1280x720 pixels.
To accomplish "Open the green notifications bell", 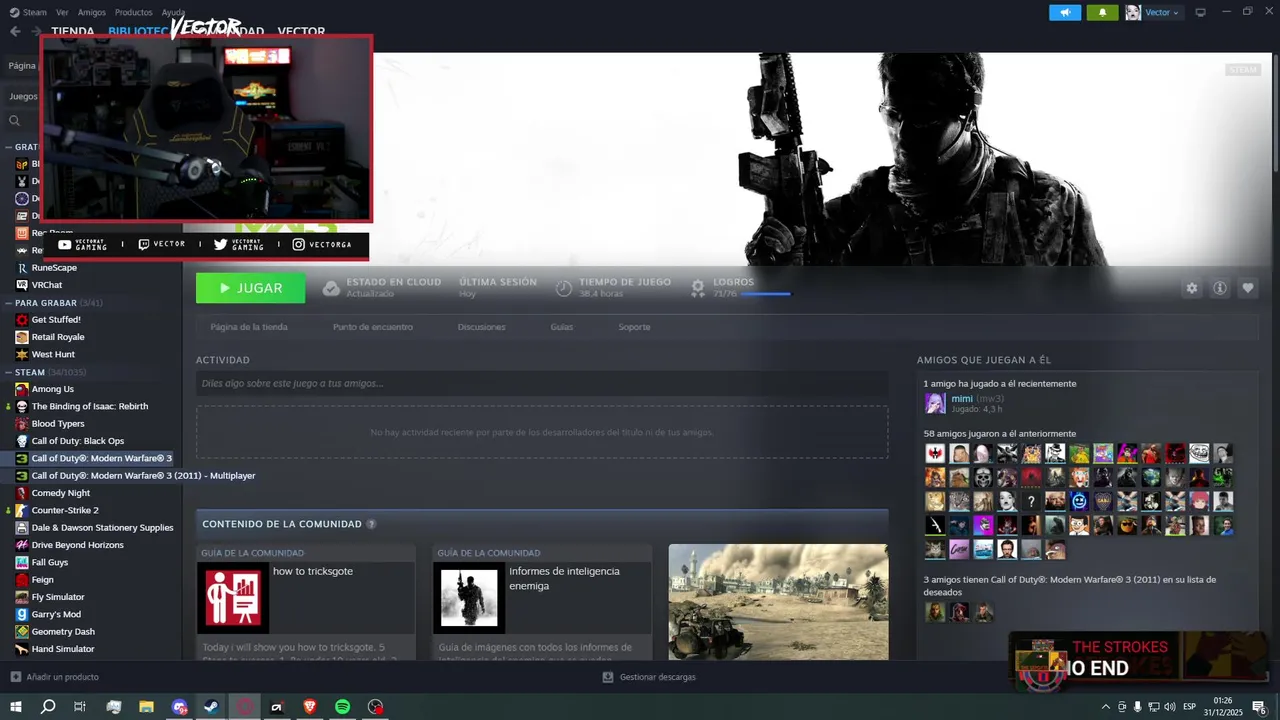I will point(1103,12).
